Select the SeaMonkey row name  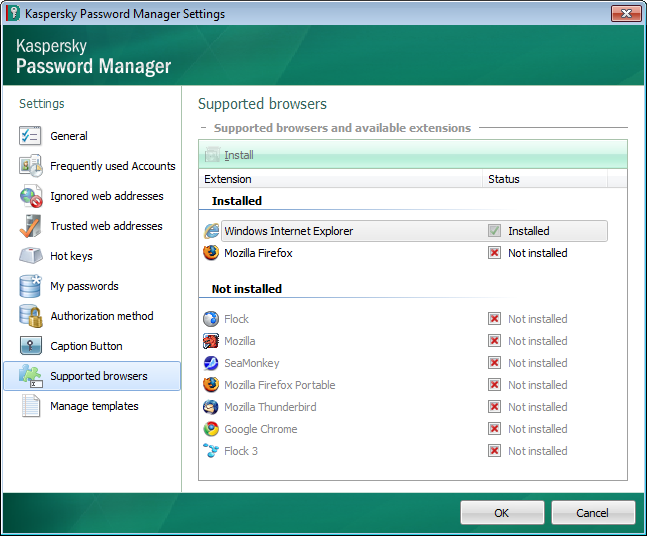click(252, 363)
